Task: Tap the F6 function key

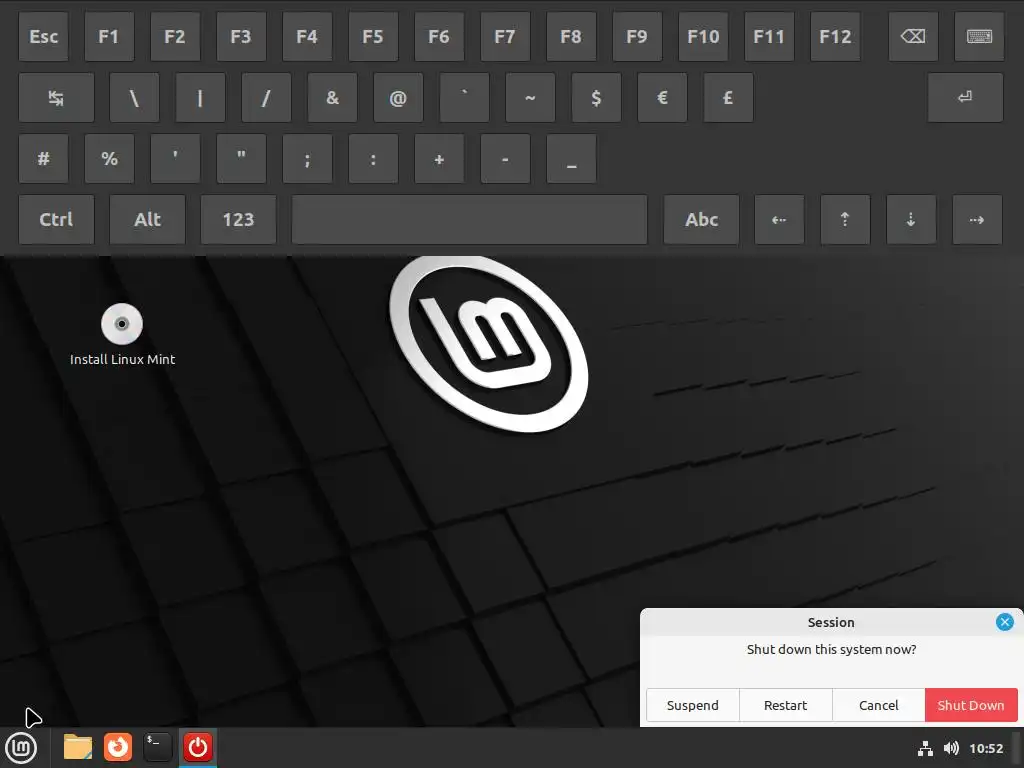Action: point(439,37)
